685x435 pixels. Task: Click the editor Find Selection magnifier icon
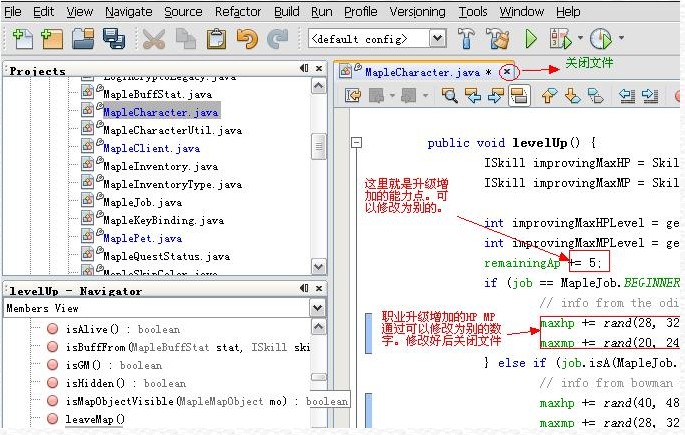pos(450,95)
